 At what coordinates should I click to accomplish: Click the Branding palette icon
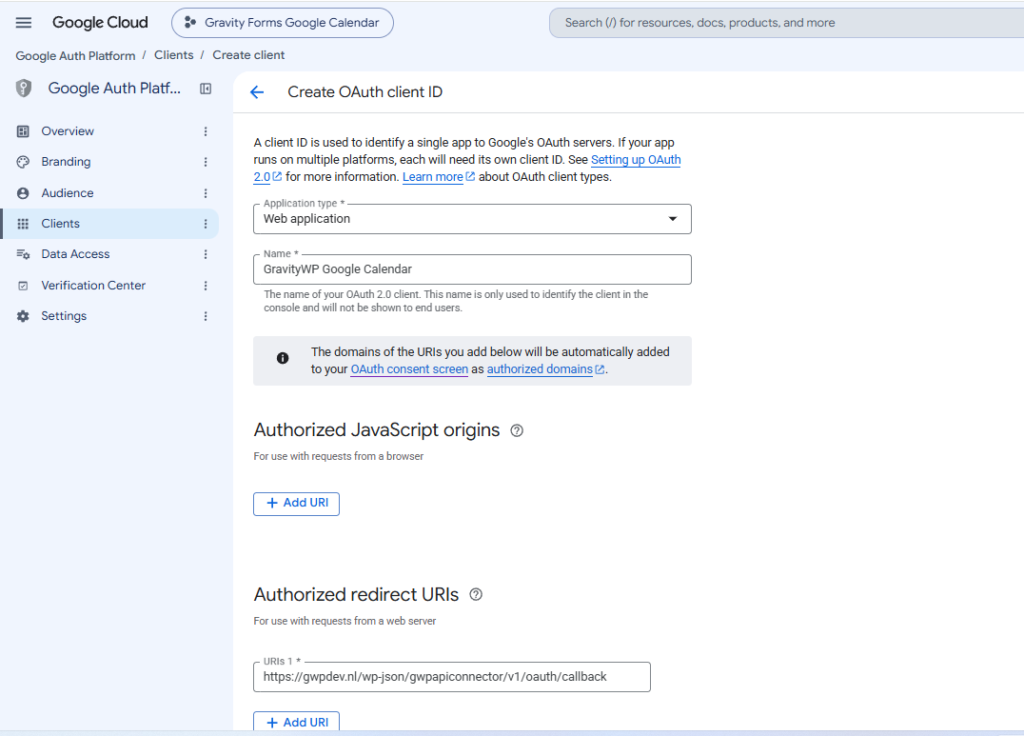[23, 162]
